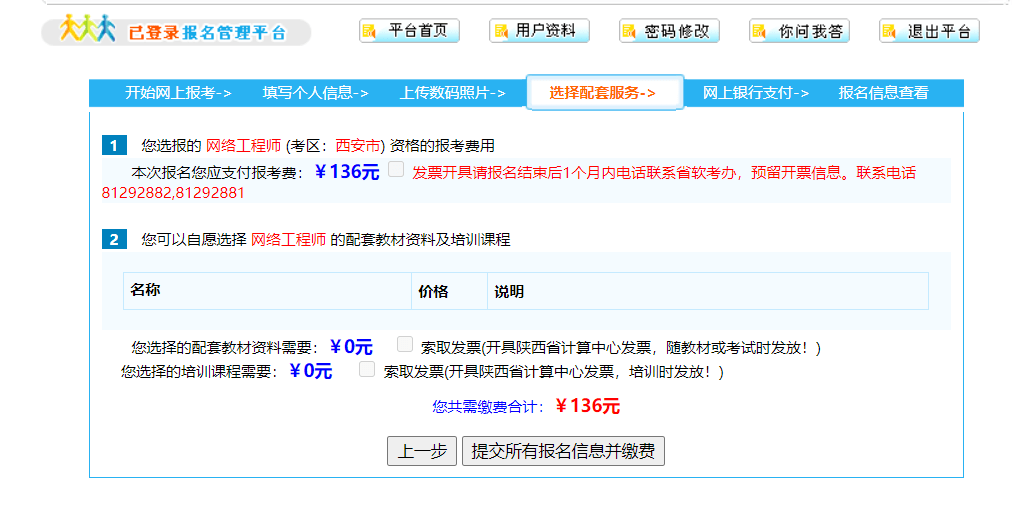Select the 报名信息查看 step tab
This screenshot has width=1036, height=517.
(883, 93)
